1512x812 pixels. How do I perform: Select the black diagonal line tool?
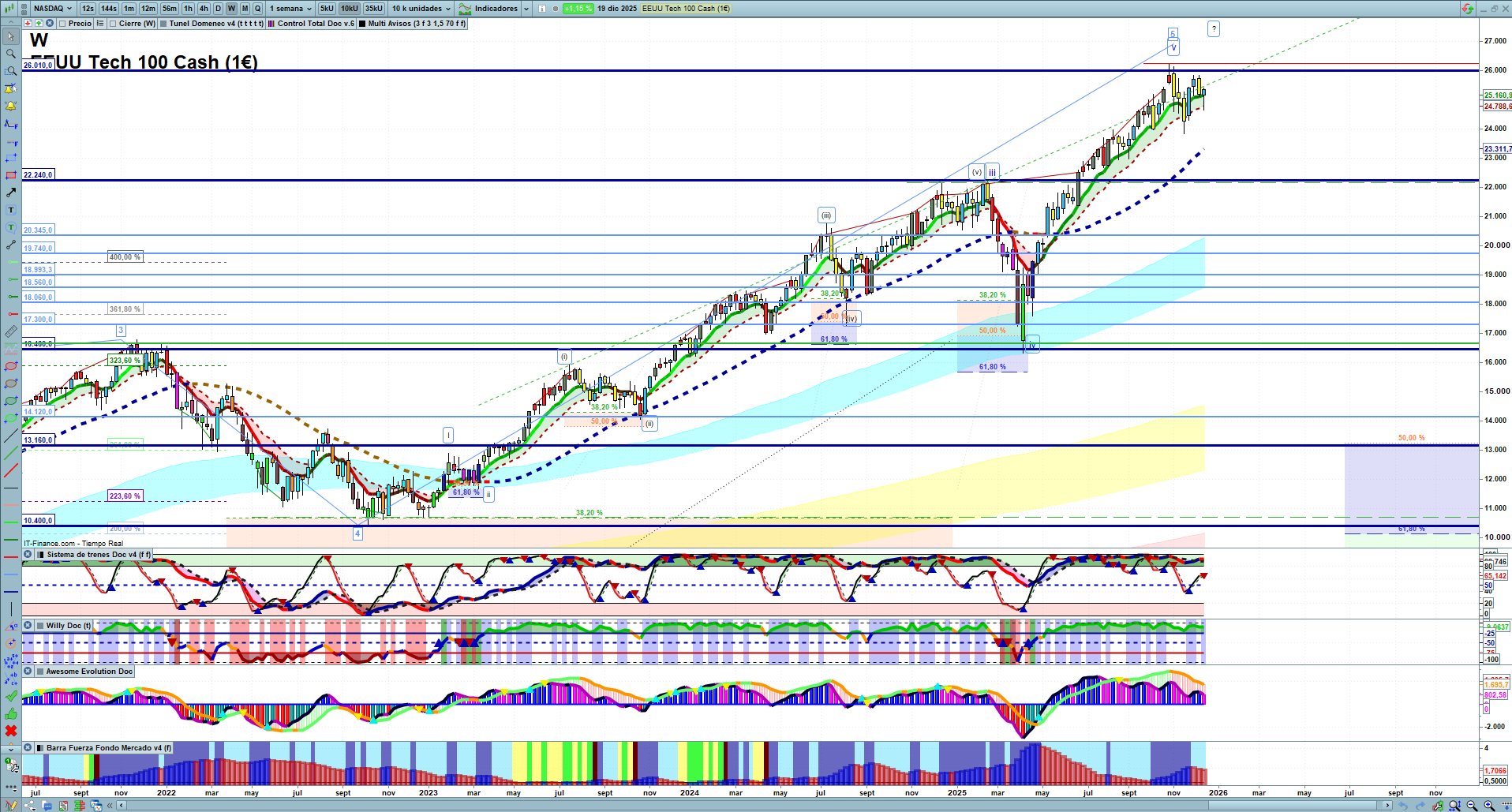click(x=11, y=436)
